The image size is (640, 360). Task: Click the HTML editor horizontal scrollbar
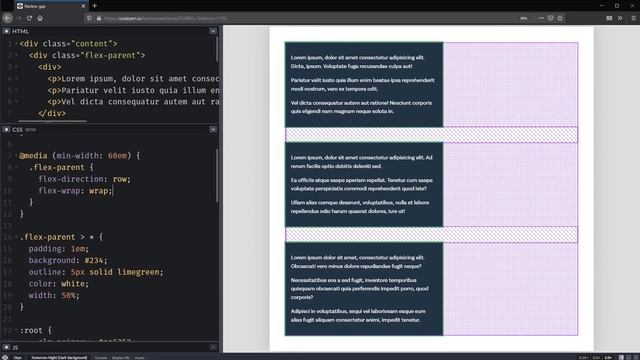(52, 121)
